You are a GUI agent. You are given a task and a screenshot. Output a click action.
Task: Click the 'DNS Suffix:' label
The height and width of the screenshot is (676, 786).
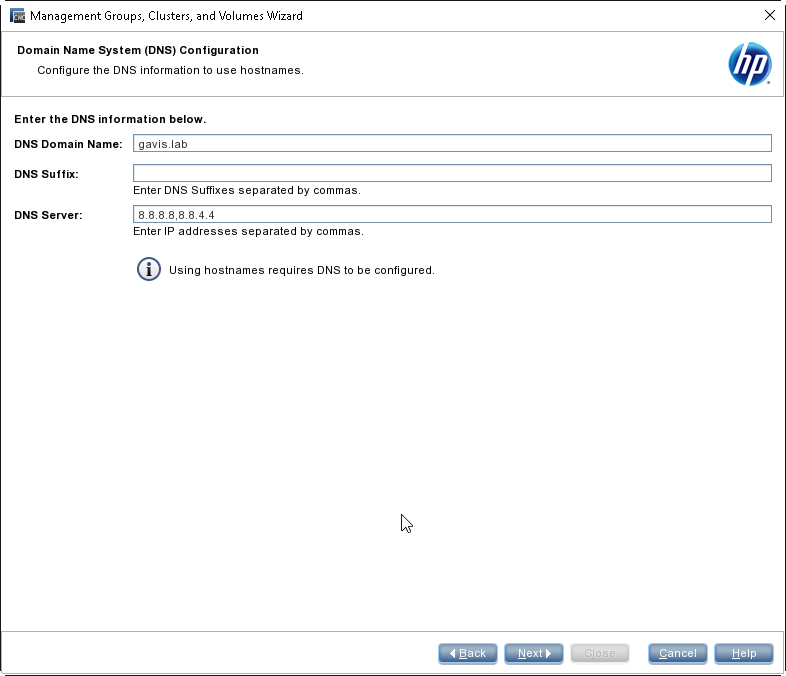coord(46,174)
